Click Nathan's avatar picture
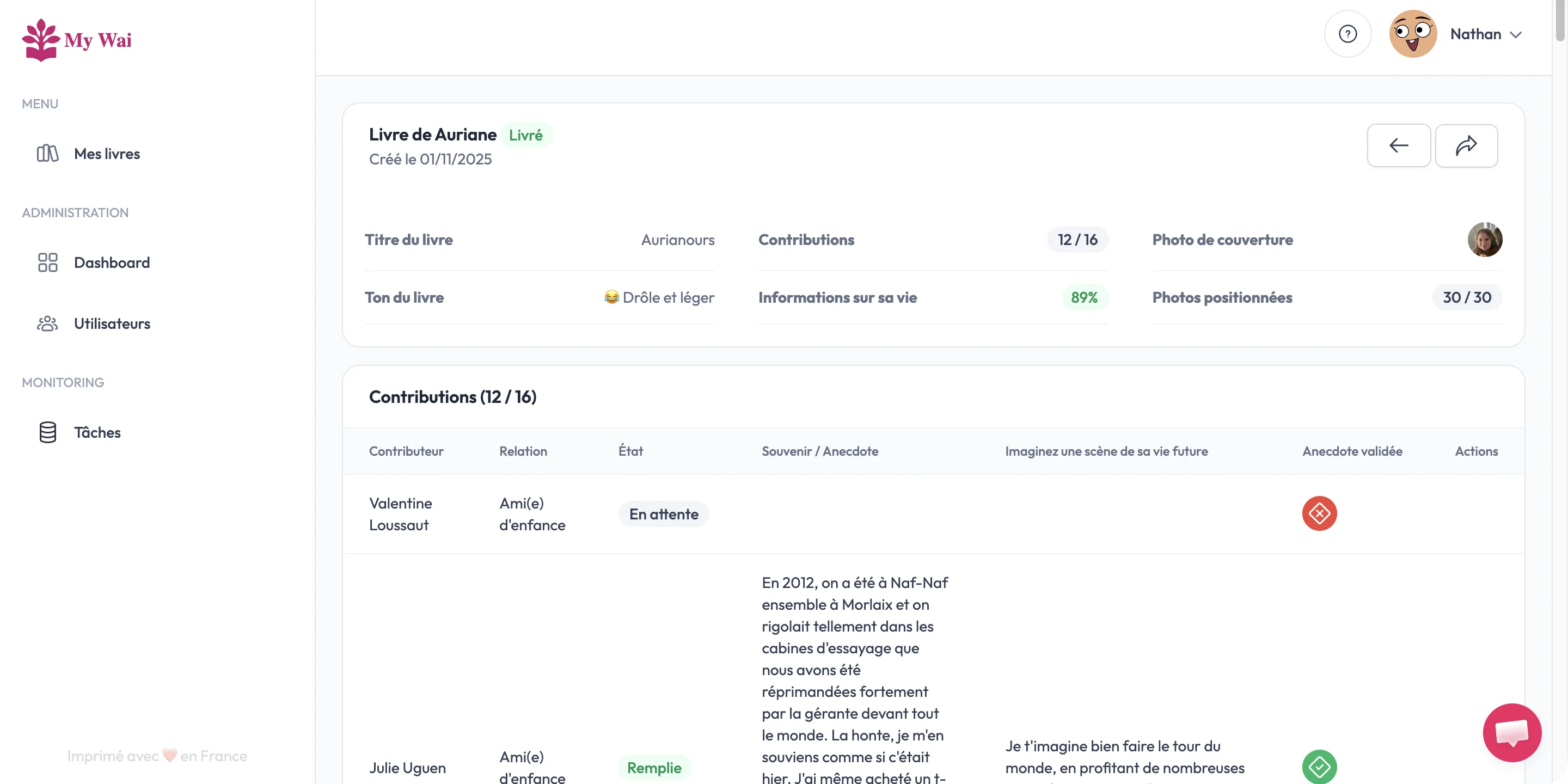 coord(1413,34)
